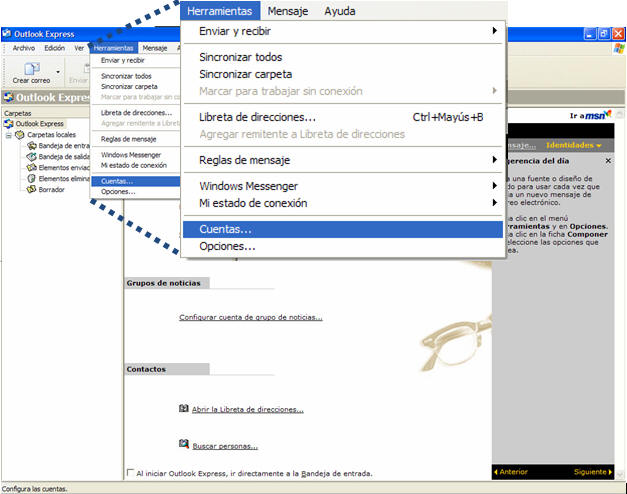Click the Windows flag logo in the toolbar corner

tap(619, 48)
